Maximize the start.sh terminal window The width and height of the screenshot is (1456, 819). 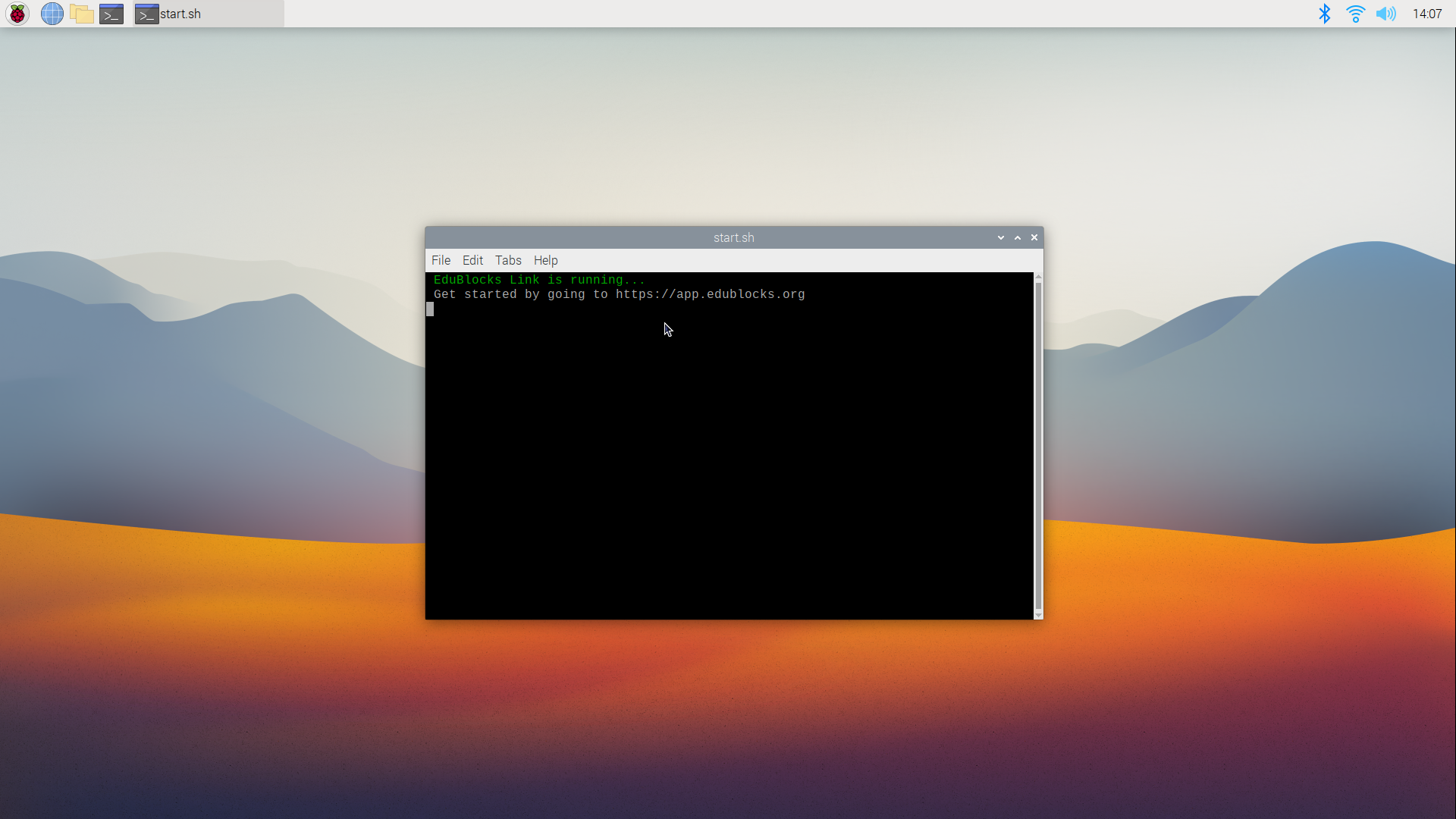pyautogui.click(x=1018, y=238)
